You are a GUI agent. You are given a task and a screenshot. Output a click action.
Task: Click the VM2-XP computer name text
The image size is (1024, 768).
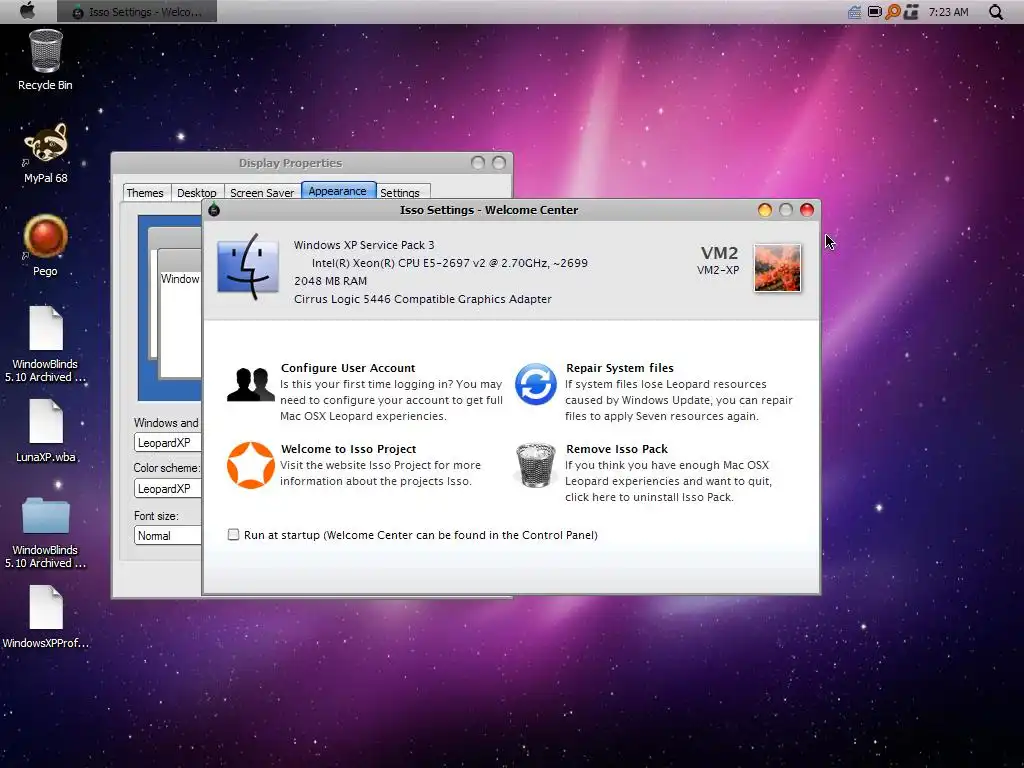pos(718,270)
